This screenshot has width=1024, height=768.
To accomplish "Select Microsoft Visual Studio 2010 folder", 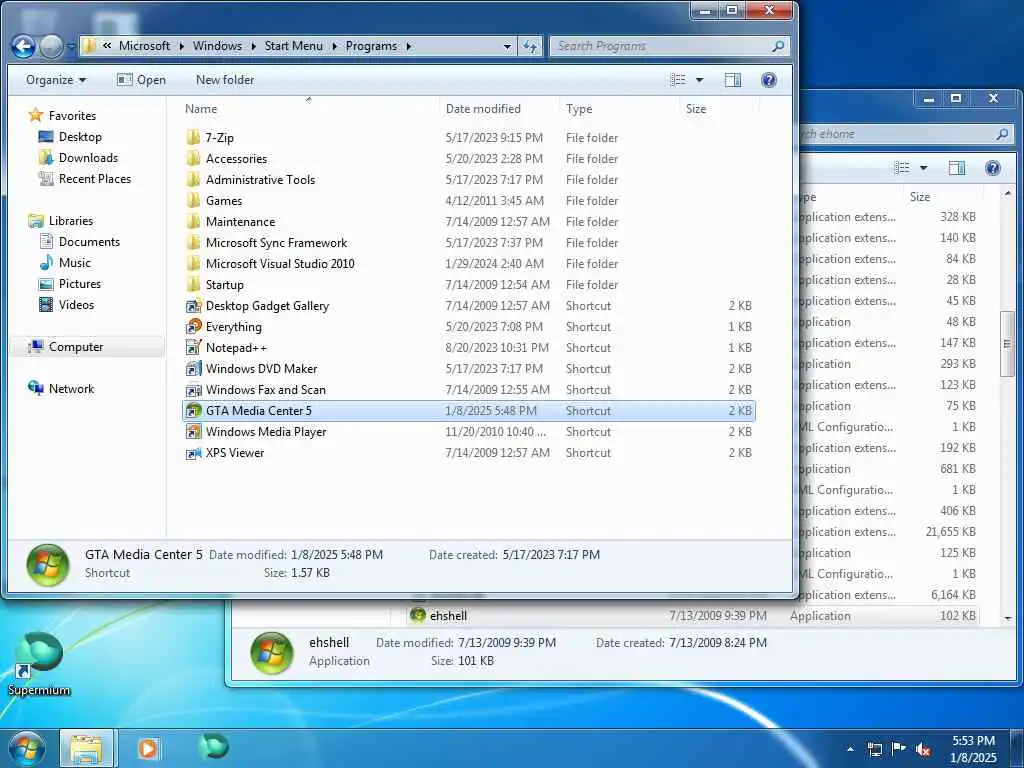I will click(x=280, y=264).
